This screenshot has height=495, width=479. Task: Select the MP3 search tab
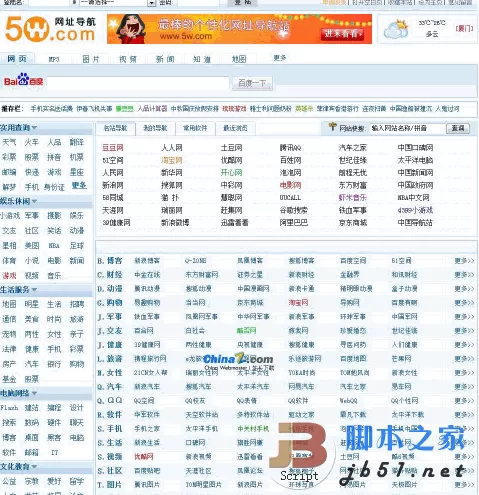click(x=54, y=59)
